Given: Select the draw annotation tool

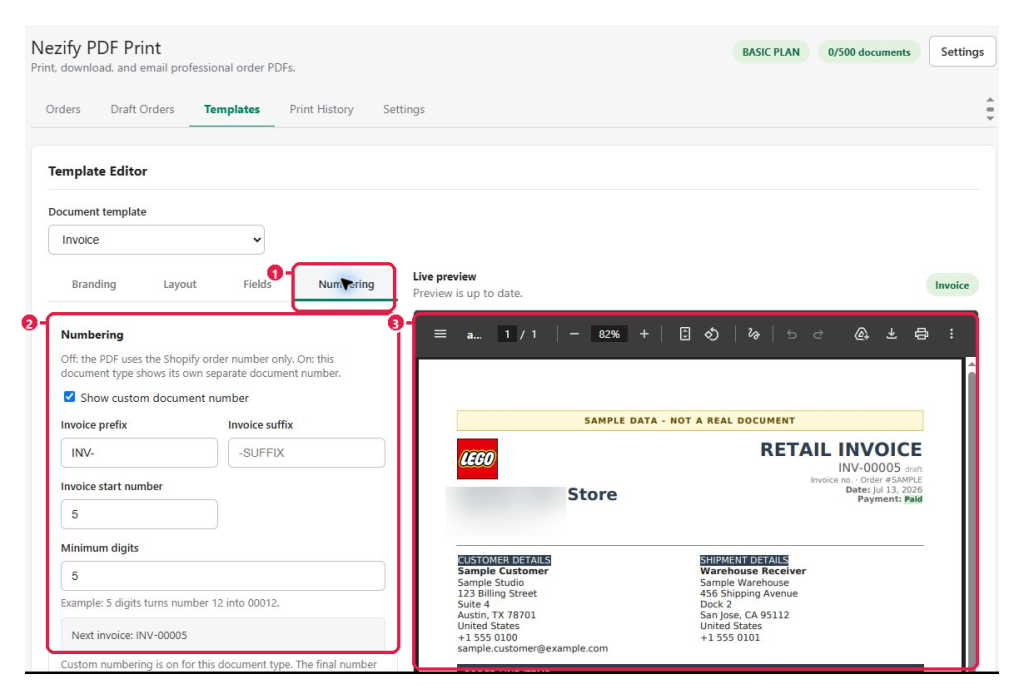Looking at the screenshot, I should [754, 334].
